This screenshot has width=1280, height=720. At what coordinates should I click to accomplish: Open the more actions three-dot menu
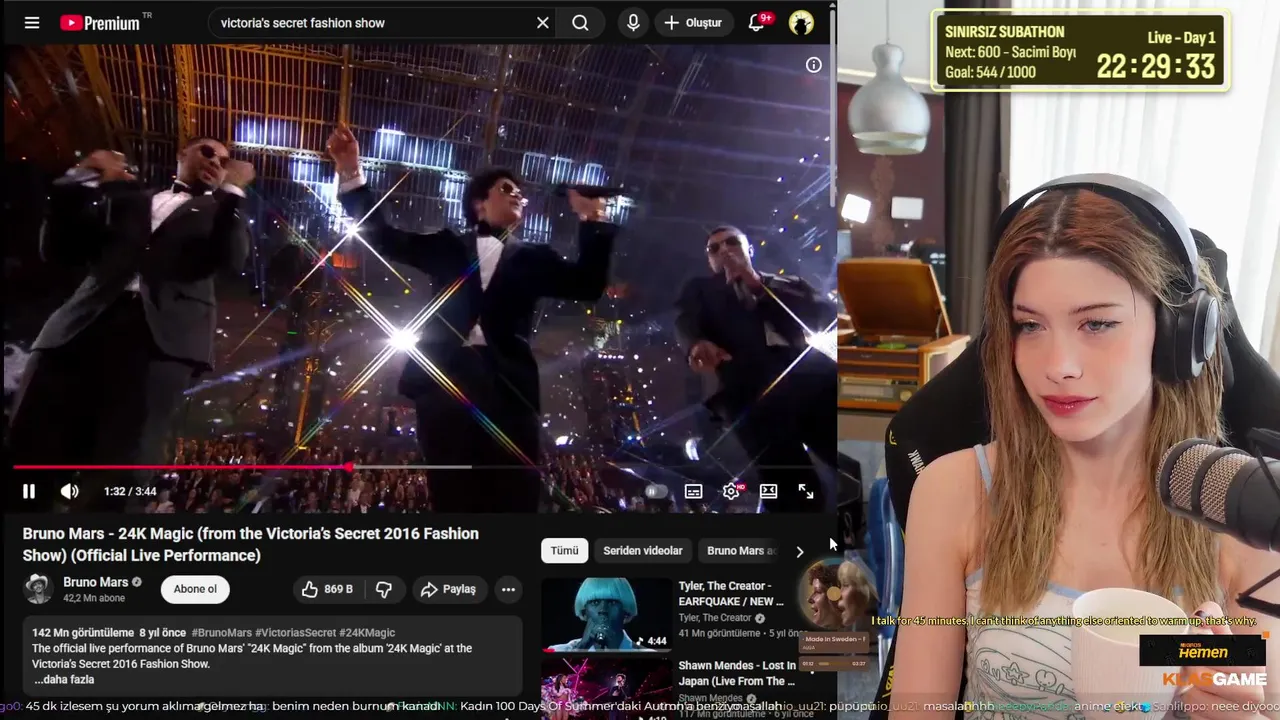click(508, 589)
